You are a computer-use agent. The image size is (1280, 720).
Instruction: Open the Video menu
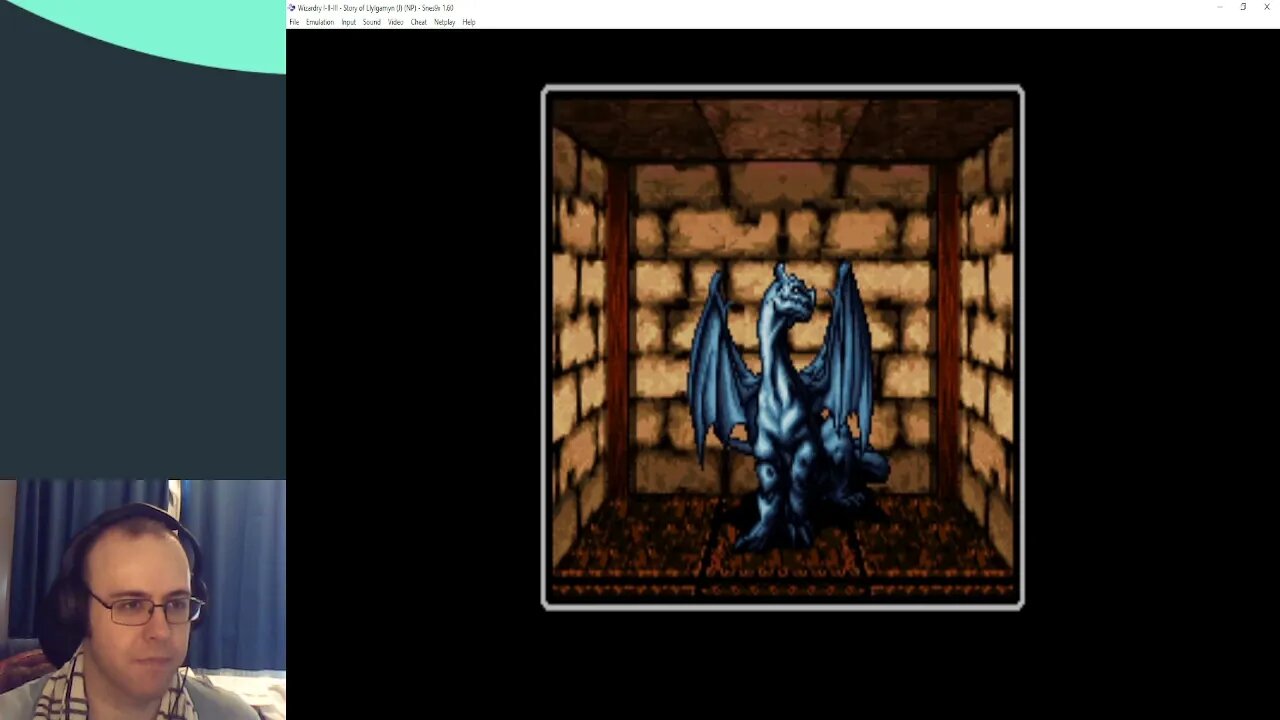coord(395,22)
